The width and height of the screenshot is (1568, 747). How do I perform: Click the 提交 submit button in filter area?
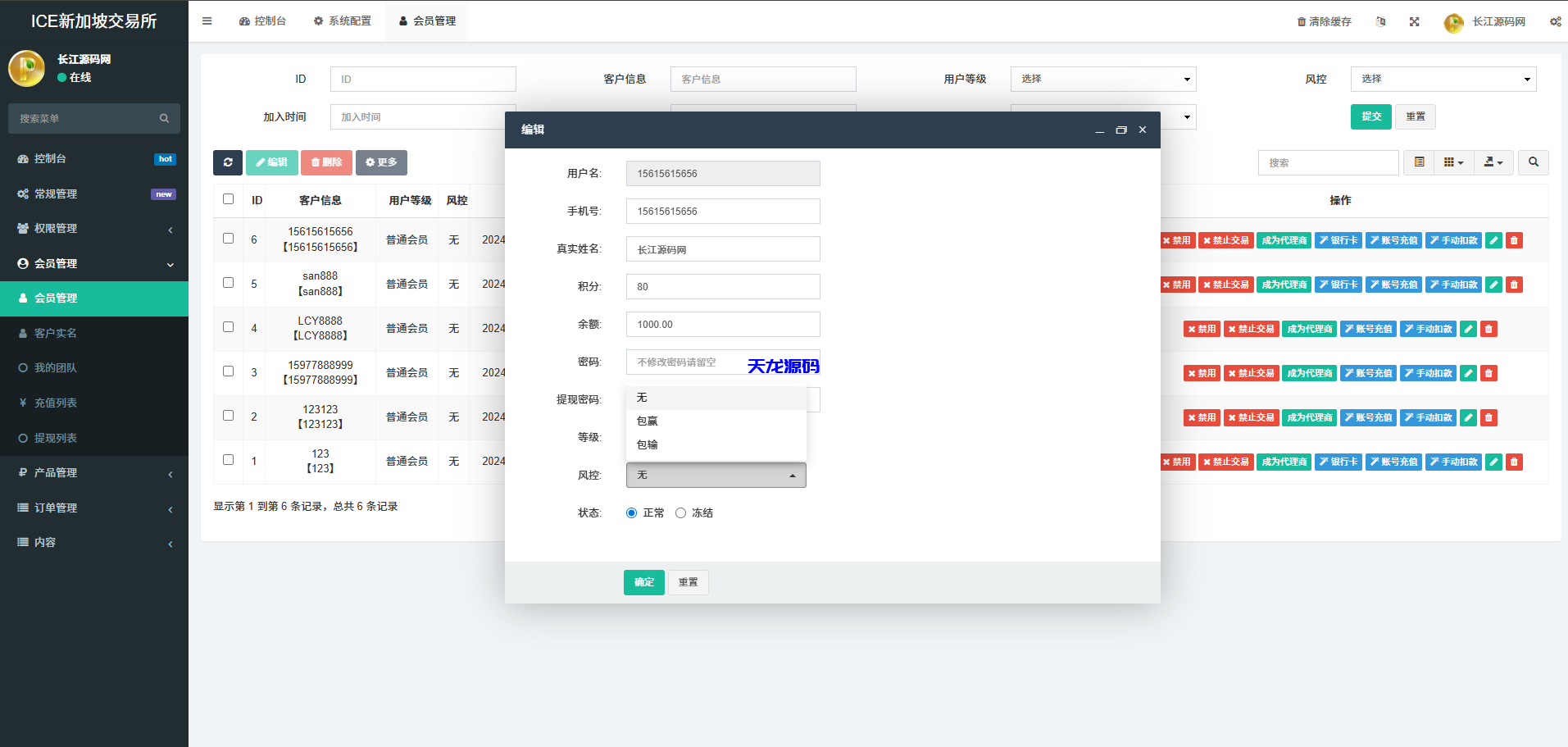1370,116
